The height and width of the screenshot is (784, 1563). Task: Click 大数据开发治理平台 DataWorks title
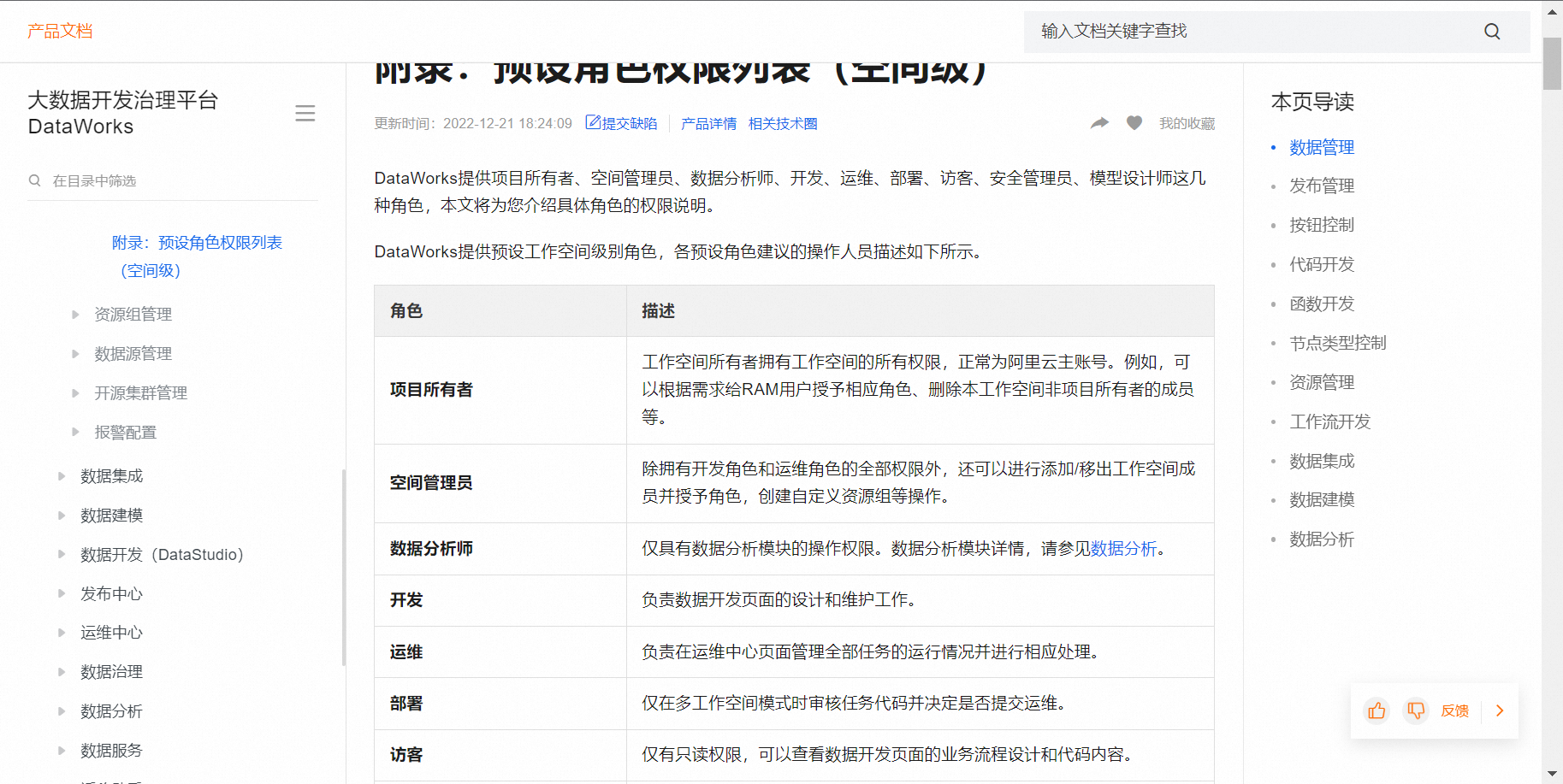[123, 113]
